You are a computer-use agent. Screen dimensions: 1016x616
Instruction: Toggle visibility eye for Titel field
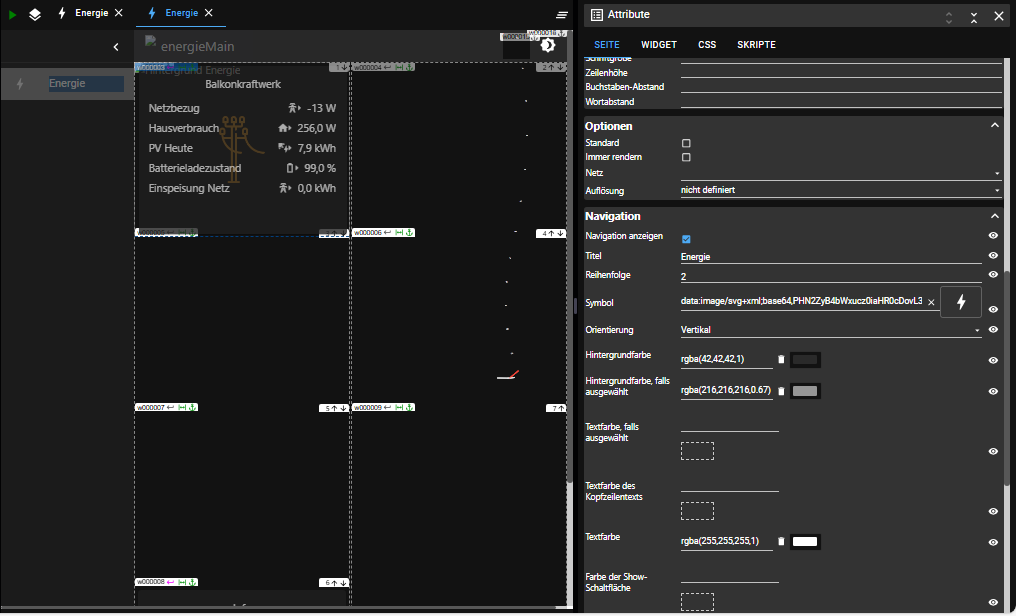[x=993, y=256]
